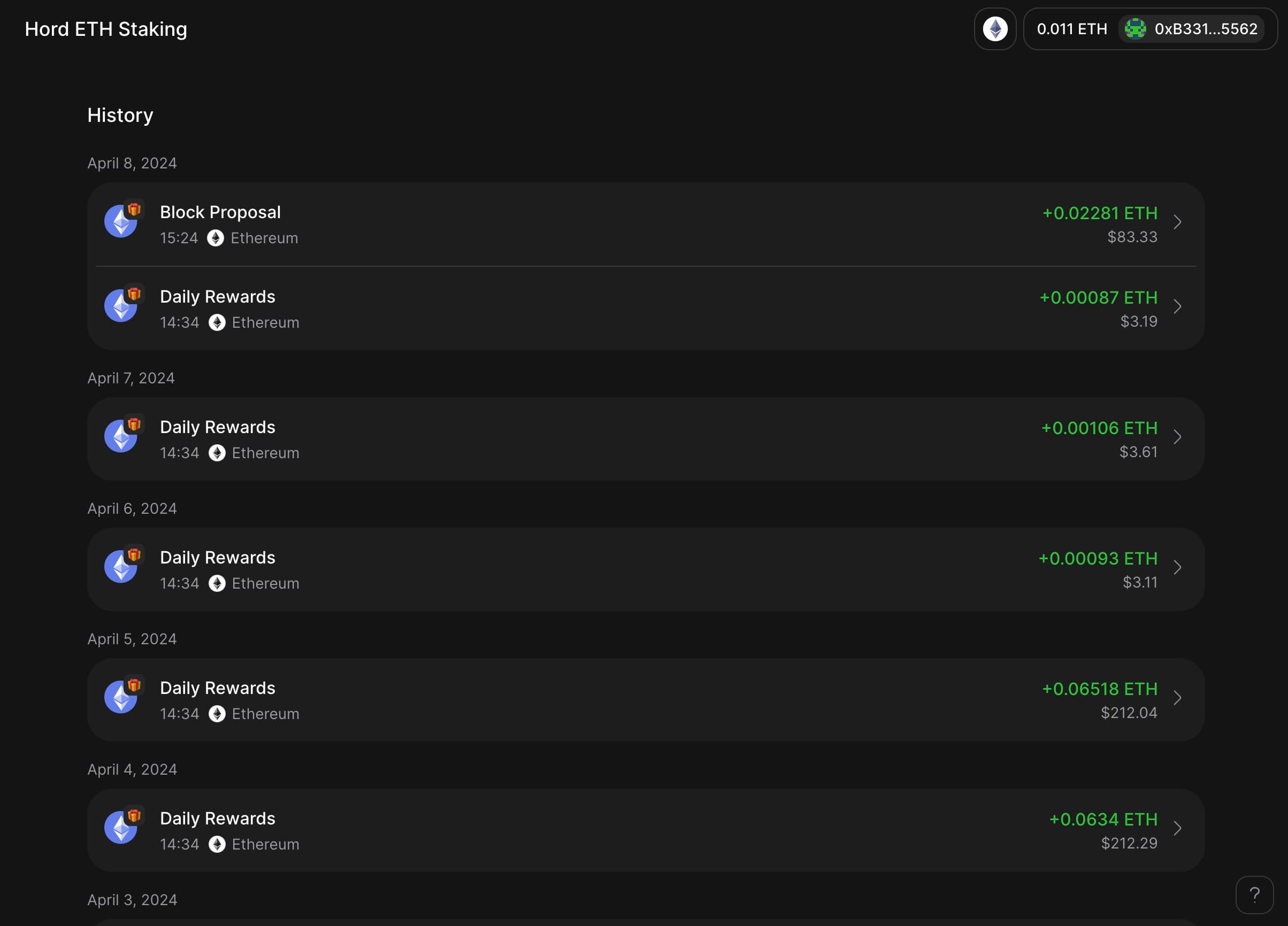Expand the Block Proposal details via its chevron
The height and width of the screenshot is (926, 1288).
[x=1178, y=222]
